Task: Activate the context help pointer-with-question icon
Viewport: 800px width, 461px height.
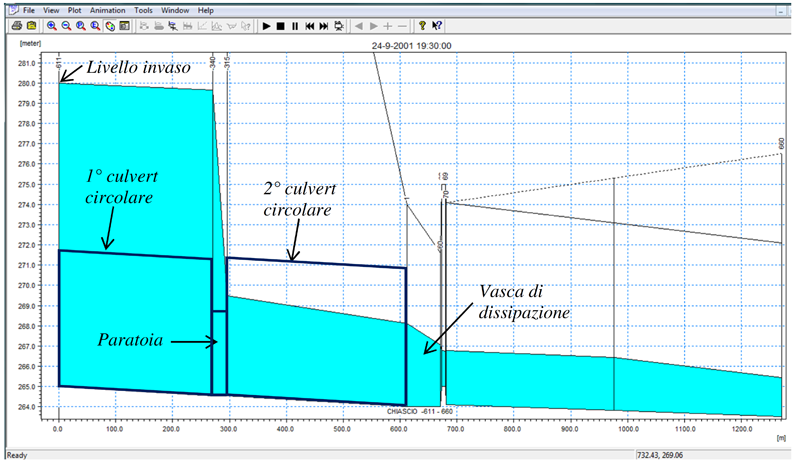Action: click(x=437, y=25)
